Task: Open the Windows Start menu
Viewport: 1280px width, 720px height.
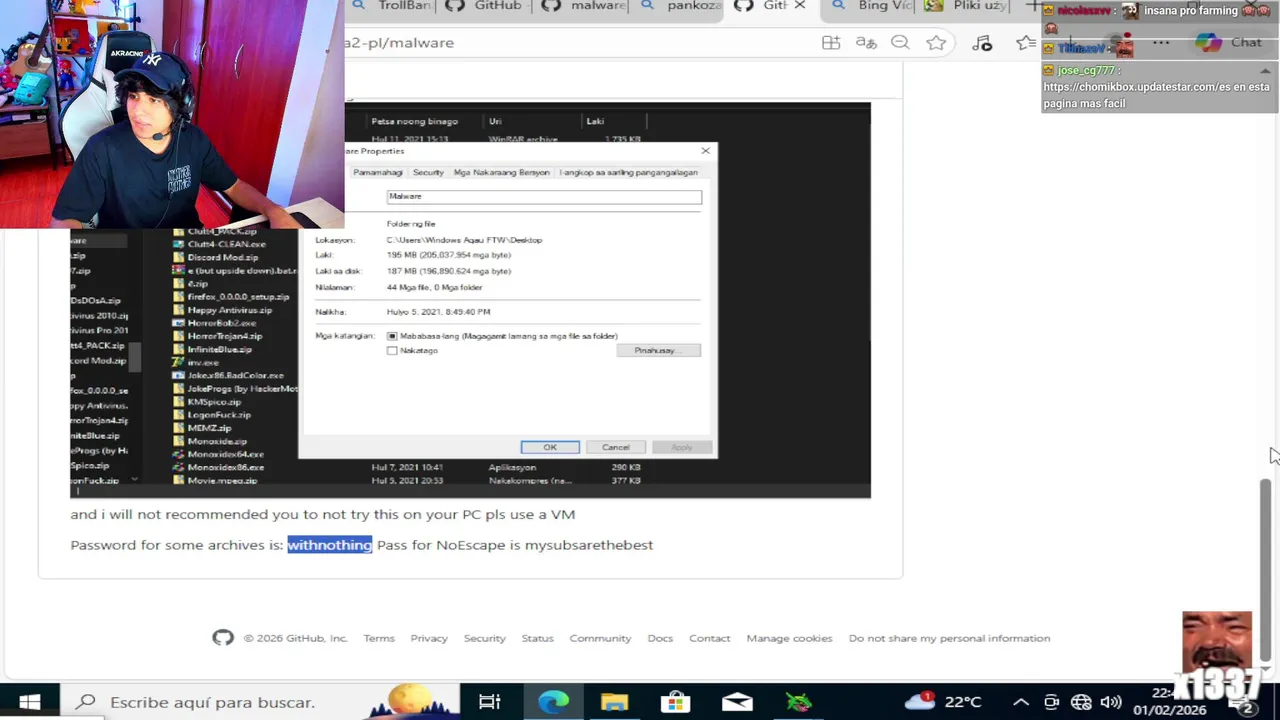Action: [x=29, y=702]
